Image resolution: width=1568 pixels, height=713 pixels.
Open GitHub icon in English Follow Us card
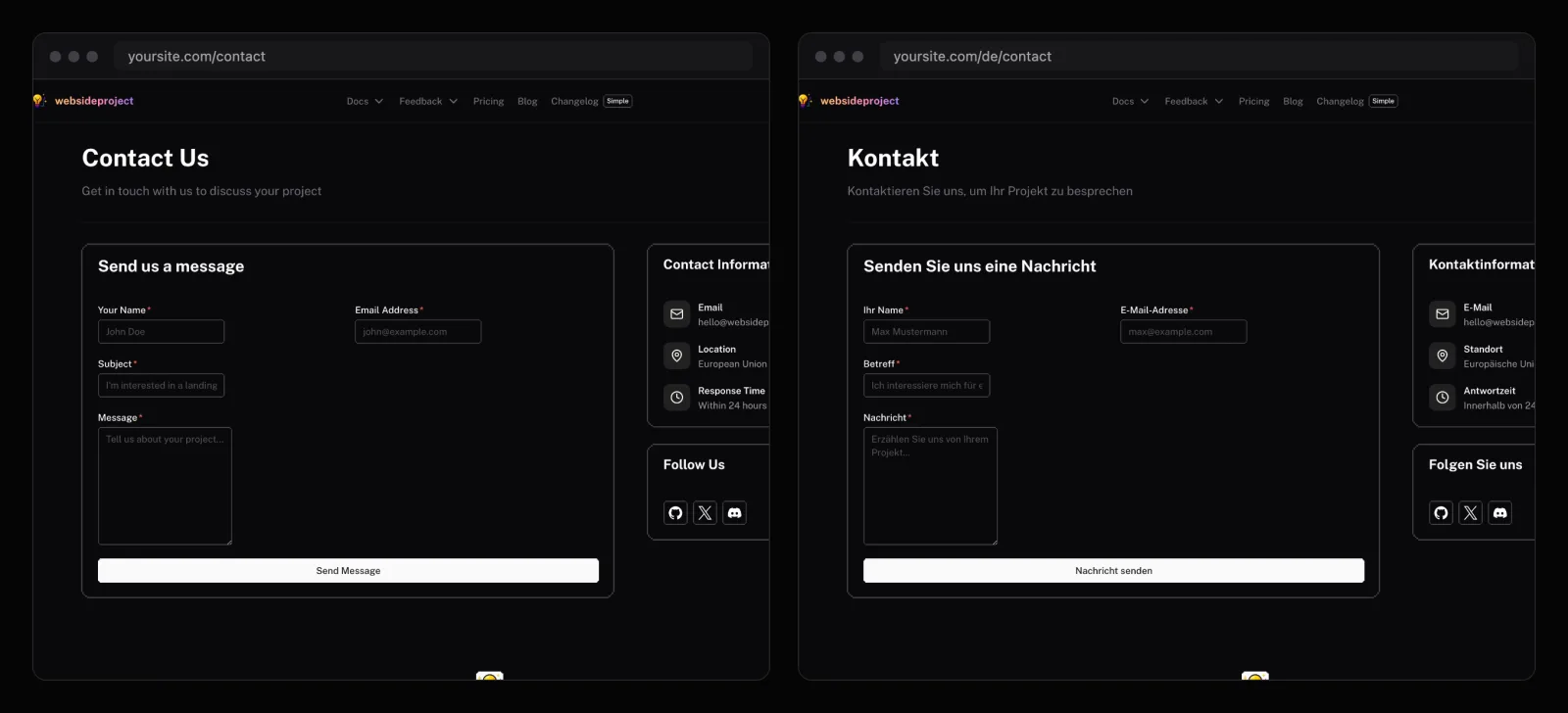click(675, 513)
